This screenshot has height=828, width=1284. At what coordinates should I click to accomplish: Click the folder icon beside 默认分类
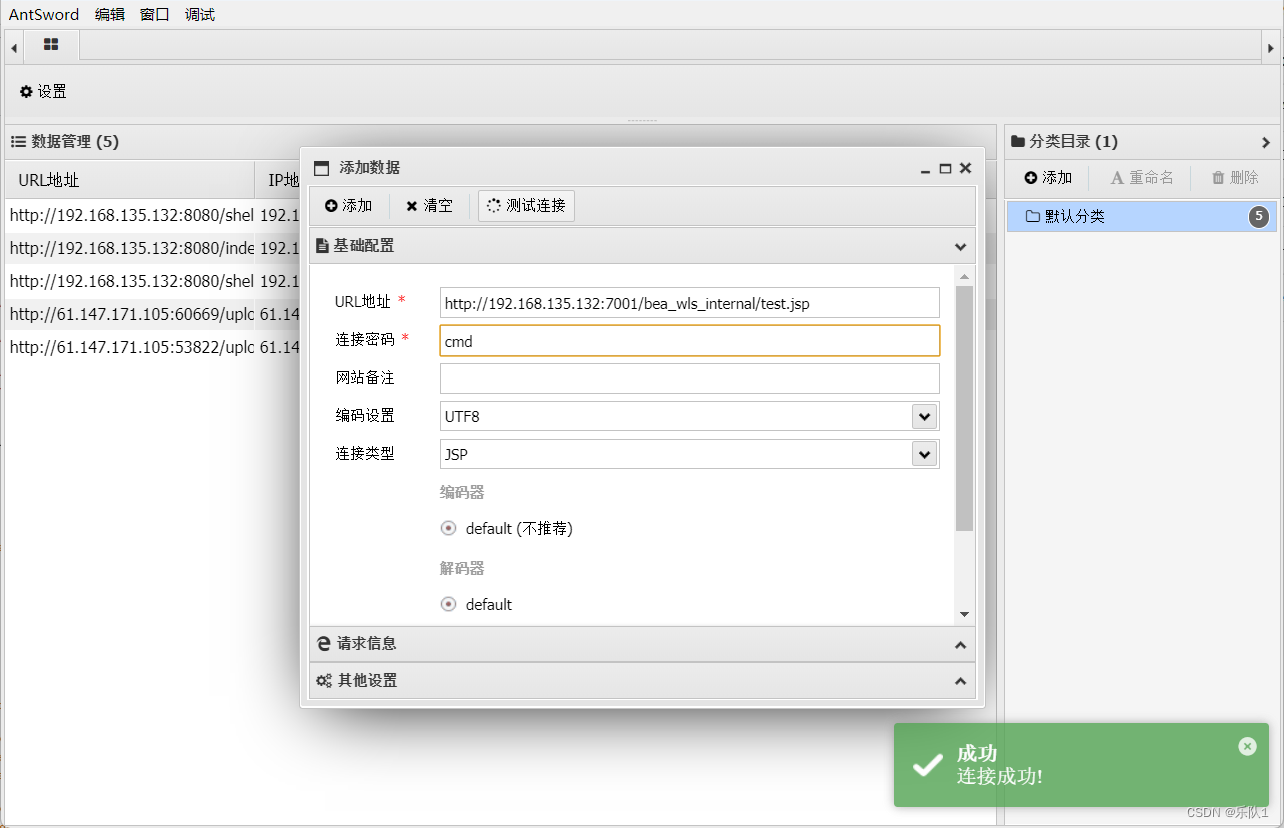click(x=1034, y=216)
